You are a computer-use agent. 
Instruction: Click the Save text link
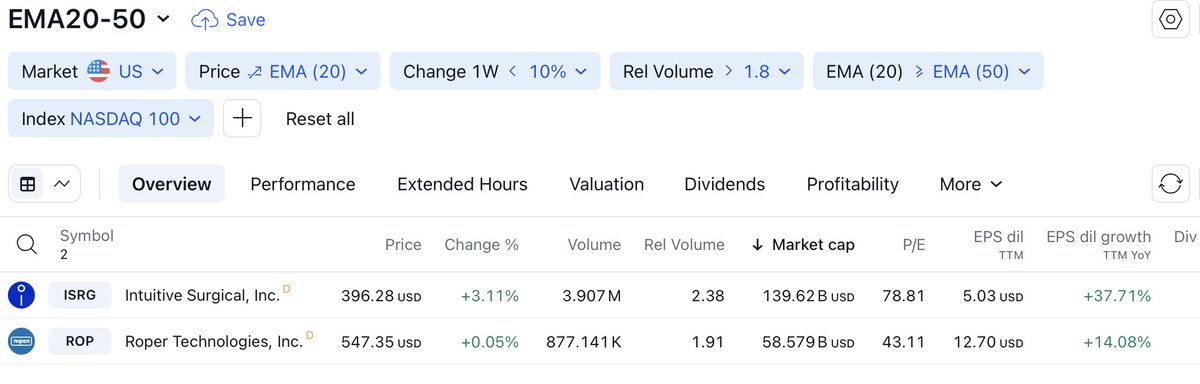point(246,19)
